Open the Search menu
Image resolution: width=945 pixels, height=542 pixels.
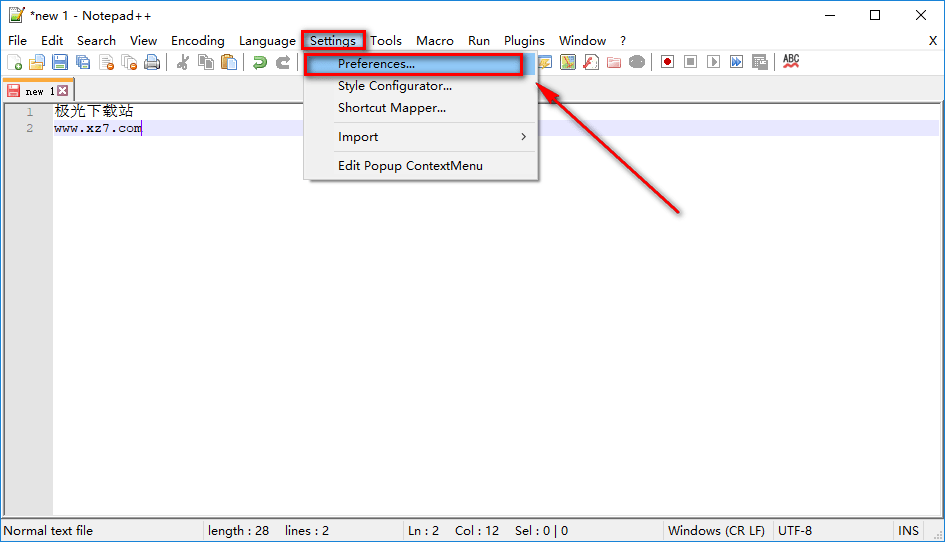pos(96,41)
